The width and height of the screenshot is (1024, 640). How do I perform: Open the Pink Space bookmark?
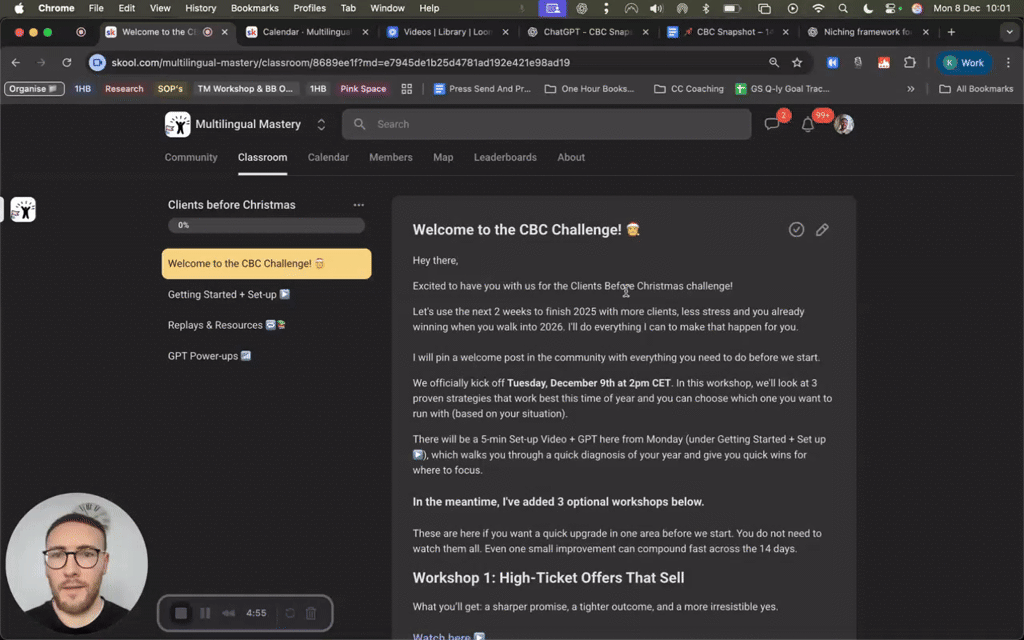(363, 89)
